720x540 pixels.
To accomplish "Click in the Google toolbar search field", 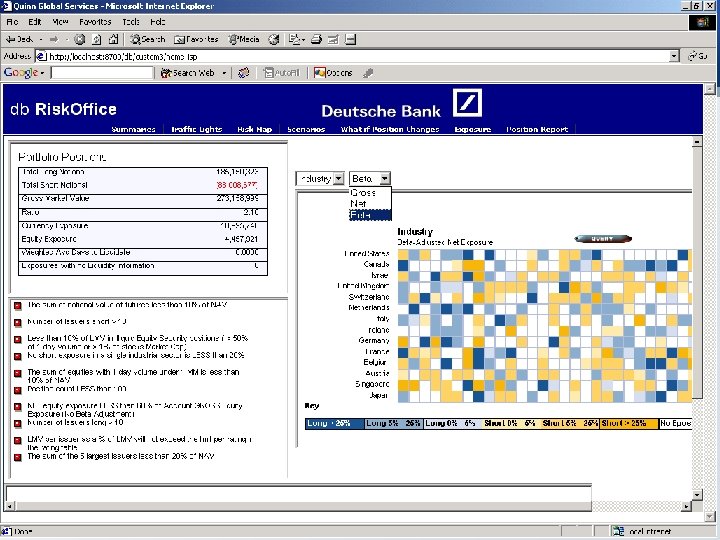I will tap(102, 73).
